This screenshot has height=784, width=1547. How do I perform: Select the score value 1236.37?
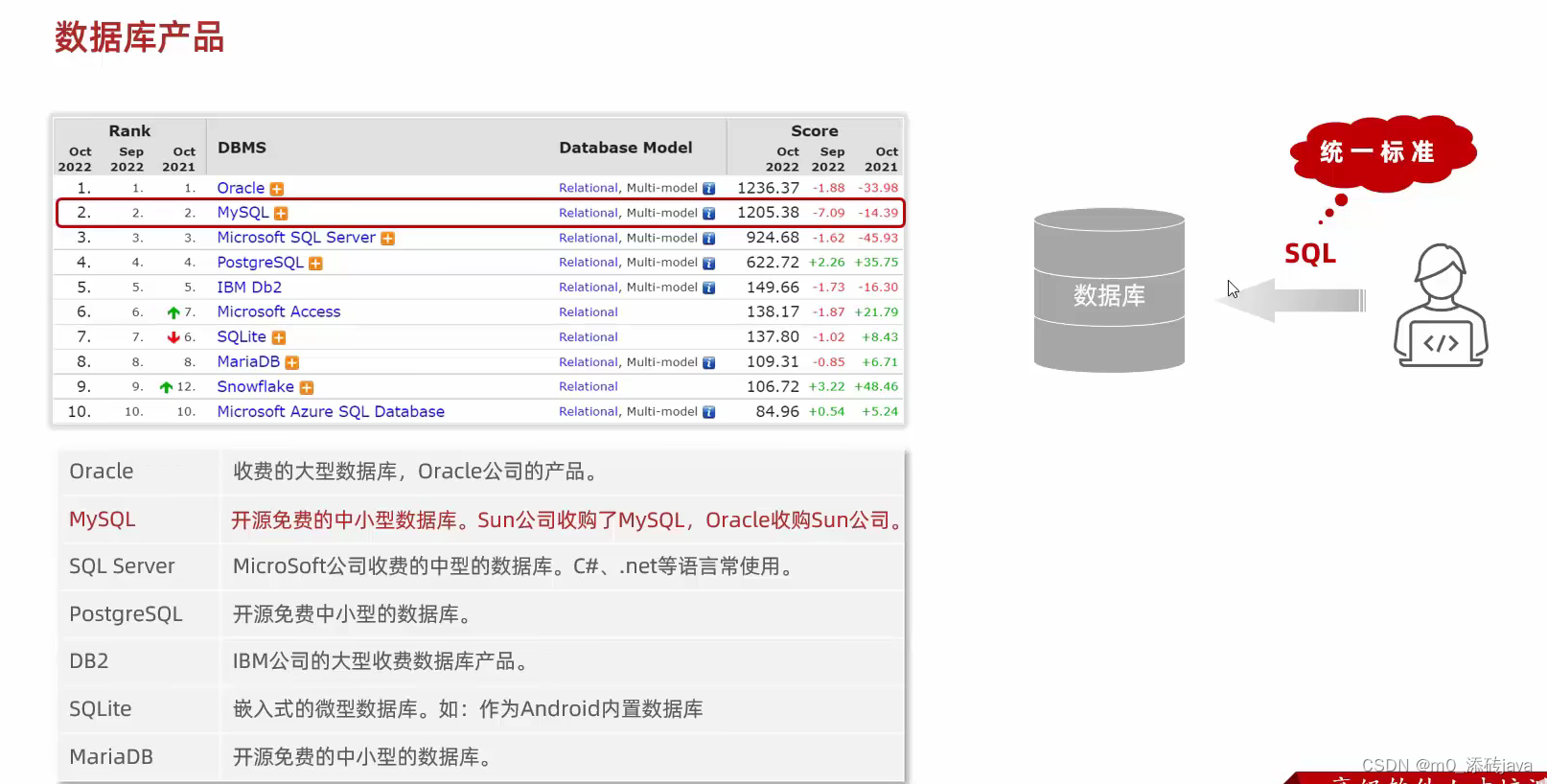(x=768, y=188)
